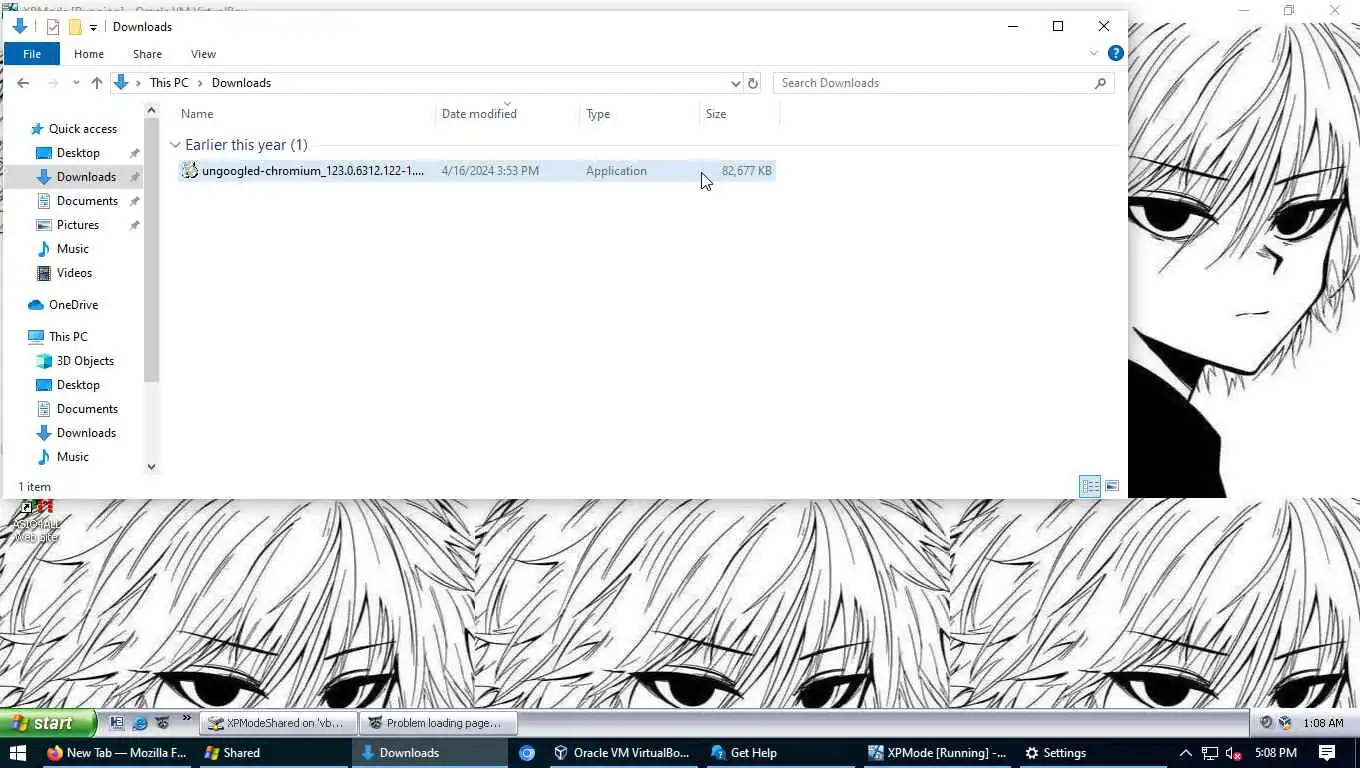Click the 4/16/2024 3:53 PM date cell

490,171
